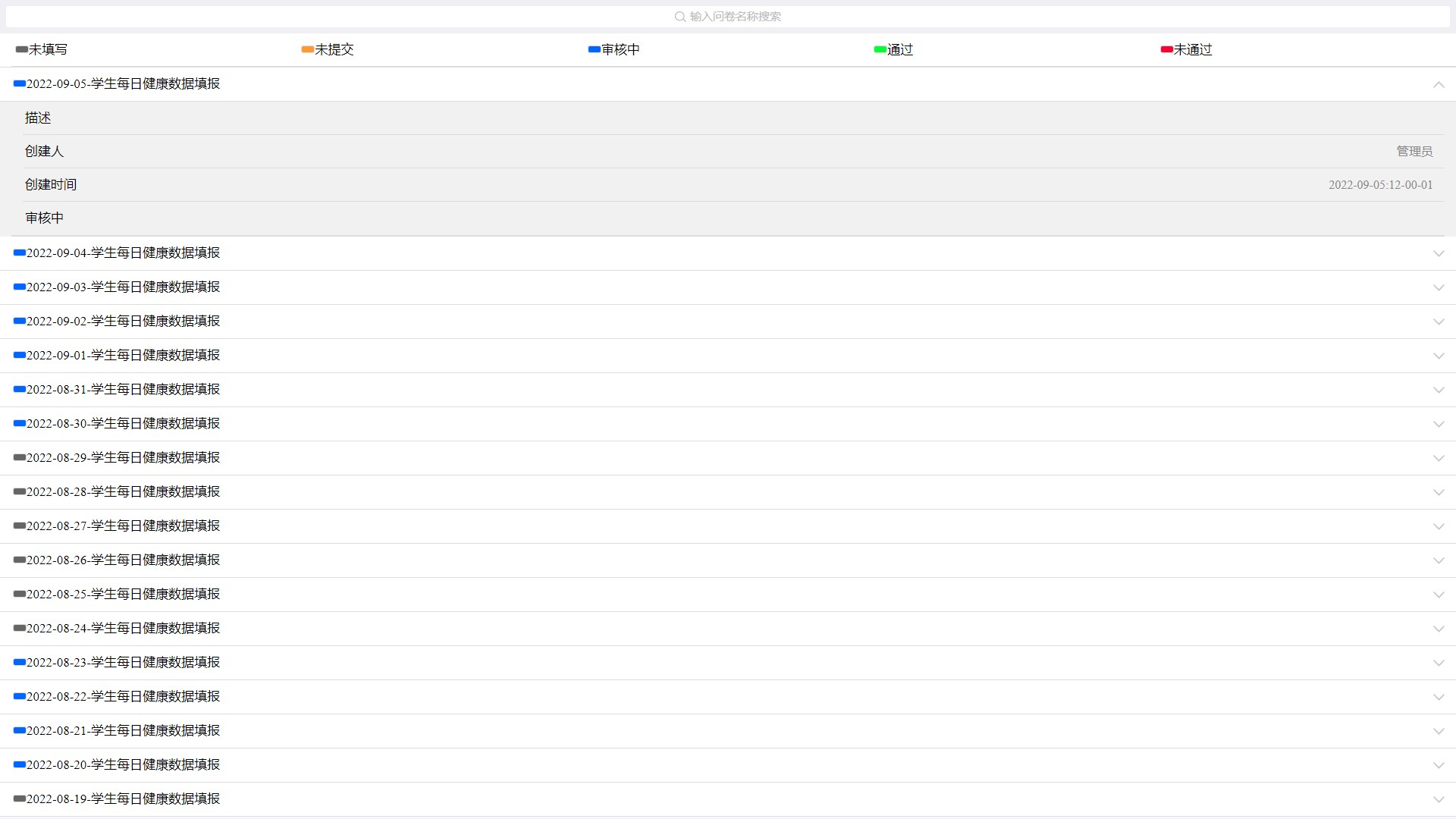1456x819 pixels.
Task: Click the 创建人 row in expanded details
Action: coord(44,152)
